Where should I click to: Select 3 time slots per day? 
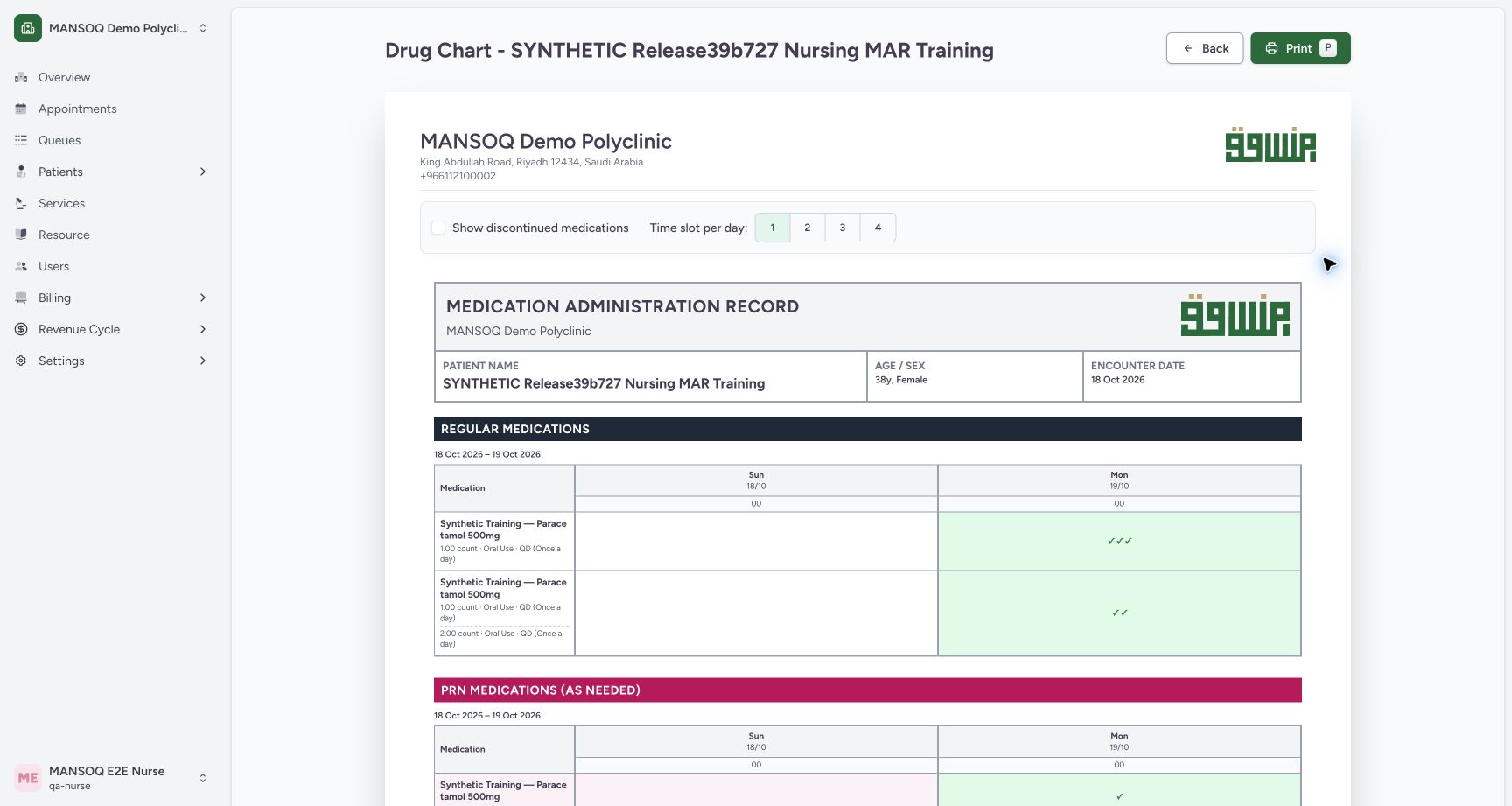[x=843, y=228]
